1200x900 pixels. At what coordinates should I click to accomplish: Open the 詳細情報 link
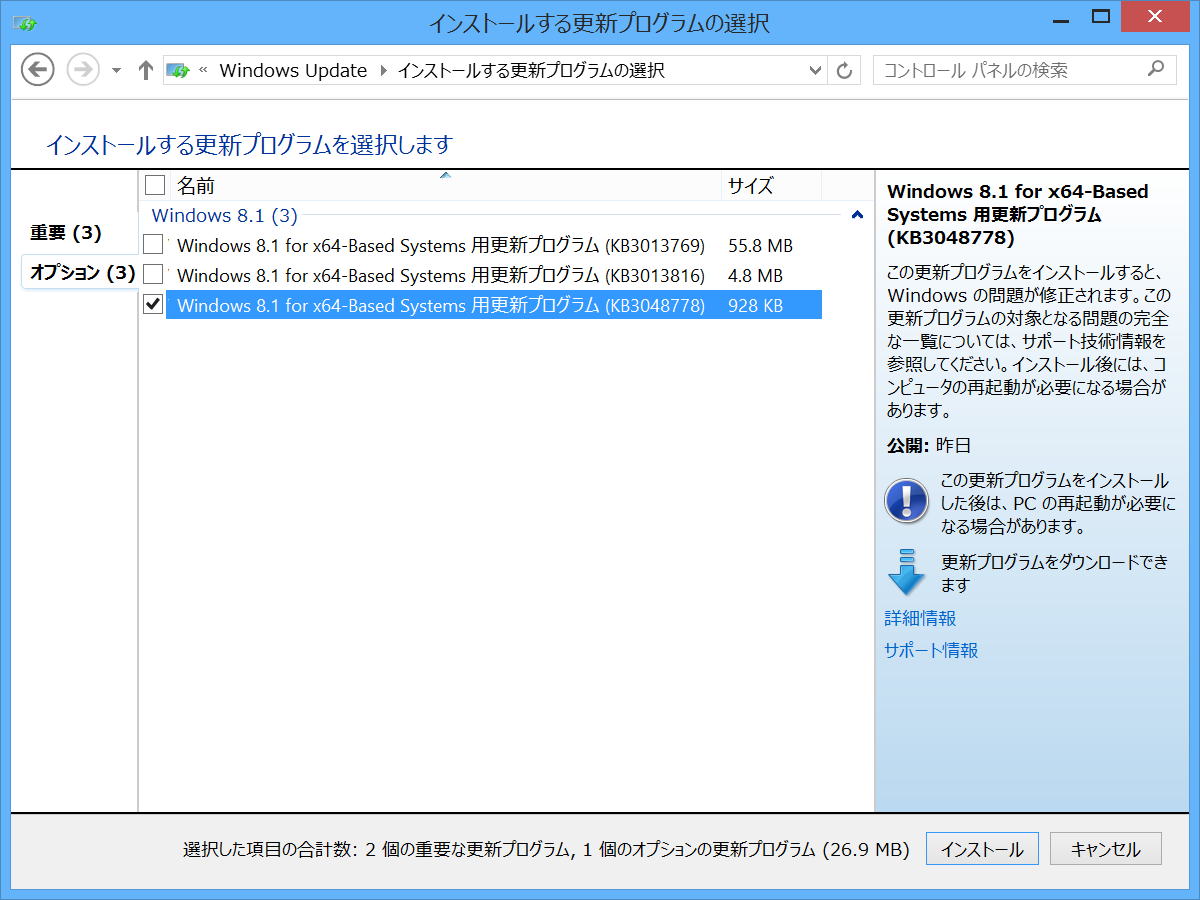coord(918,618)
